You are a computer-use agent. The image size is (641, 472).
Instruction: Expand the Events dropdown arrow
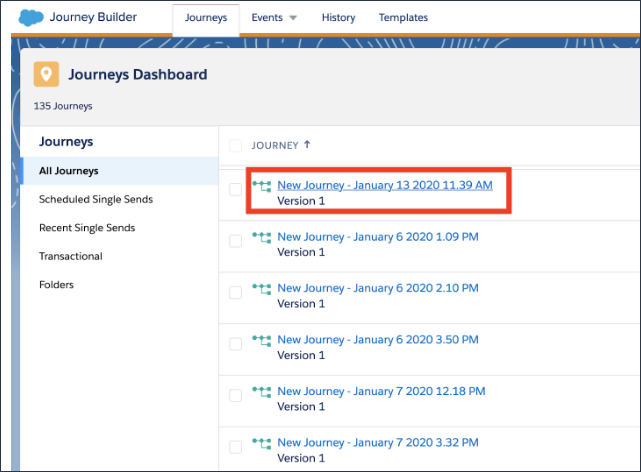point(293,18)
